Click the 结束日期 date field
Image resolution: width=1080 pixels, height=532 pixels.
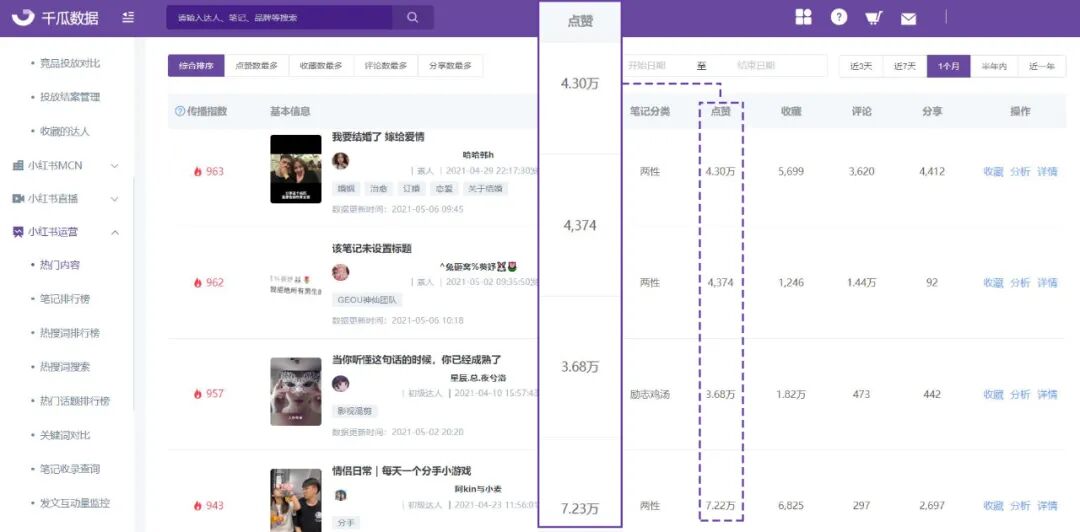click(756, 65)
